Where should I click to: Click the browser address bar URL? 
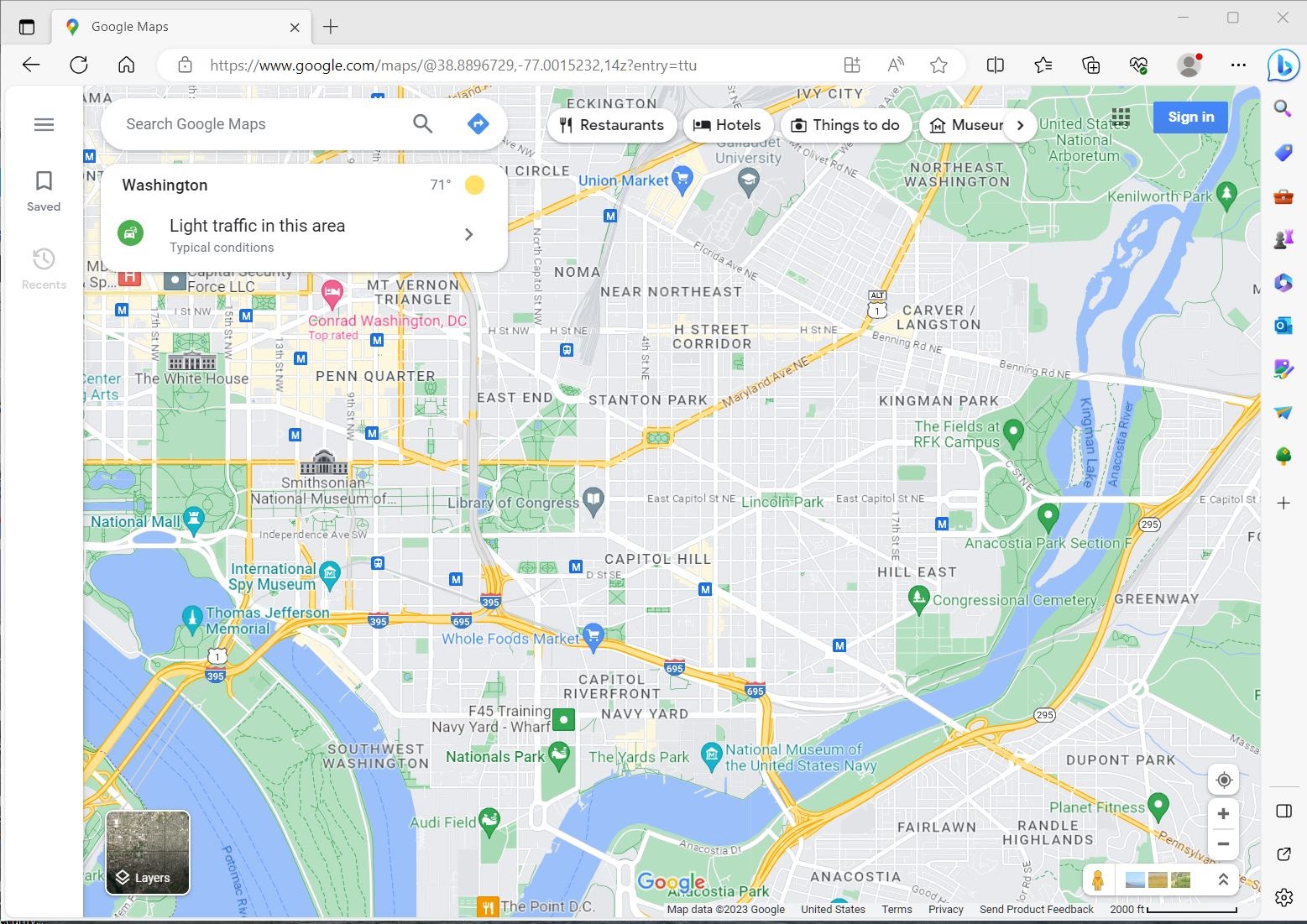tap(453, 65)
